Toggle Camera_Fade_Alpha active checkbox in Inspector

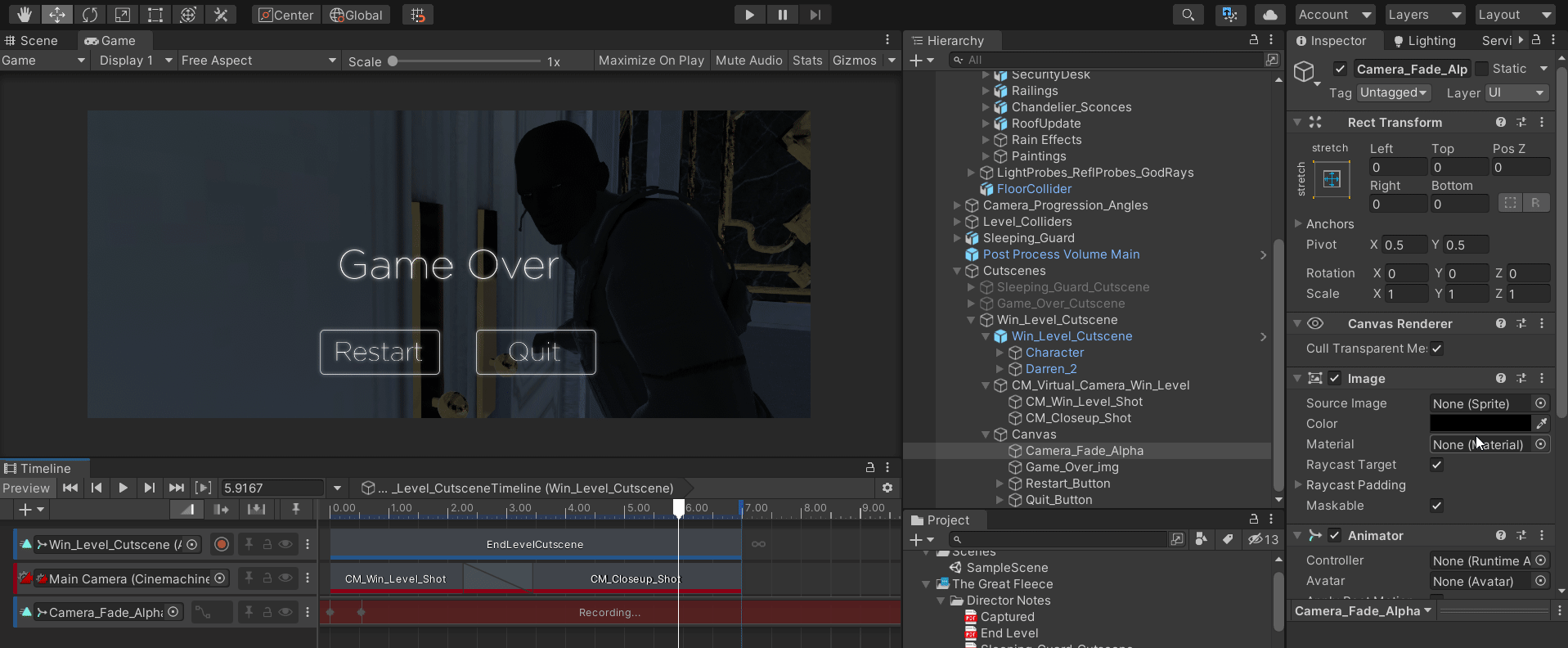(x=1340, y=69)
